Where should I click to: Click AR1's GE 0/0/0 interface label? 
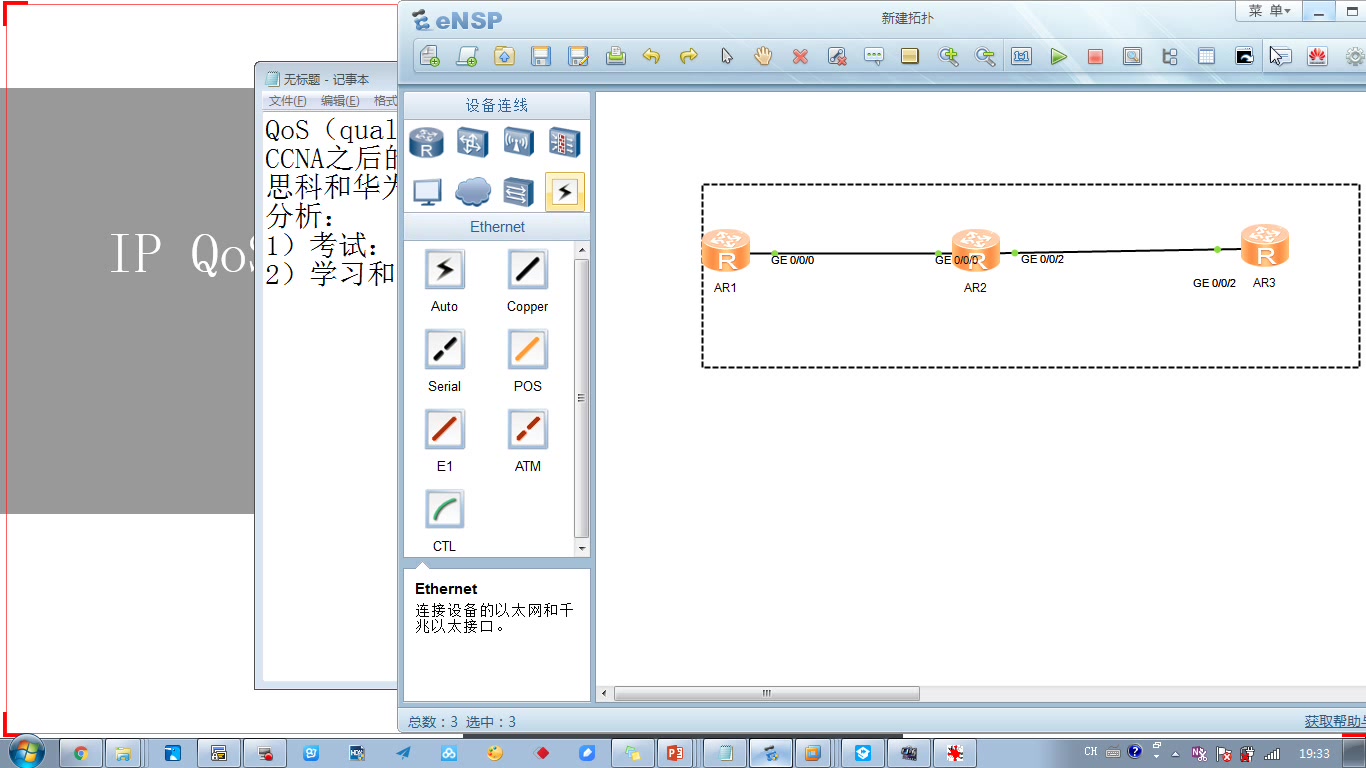point(792,260)
